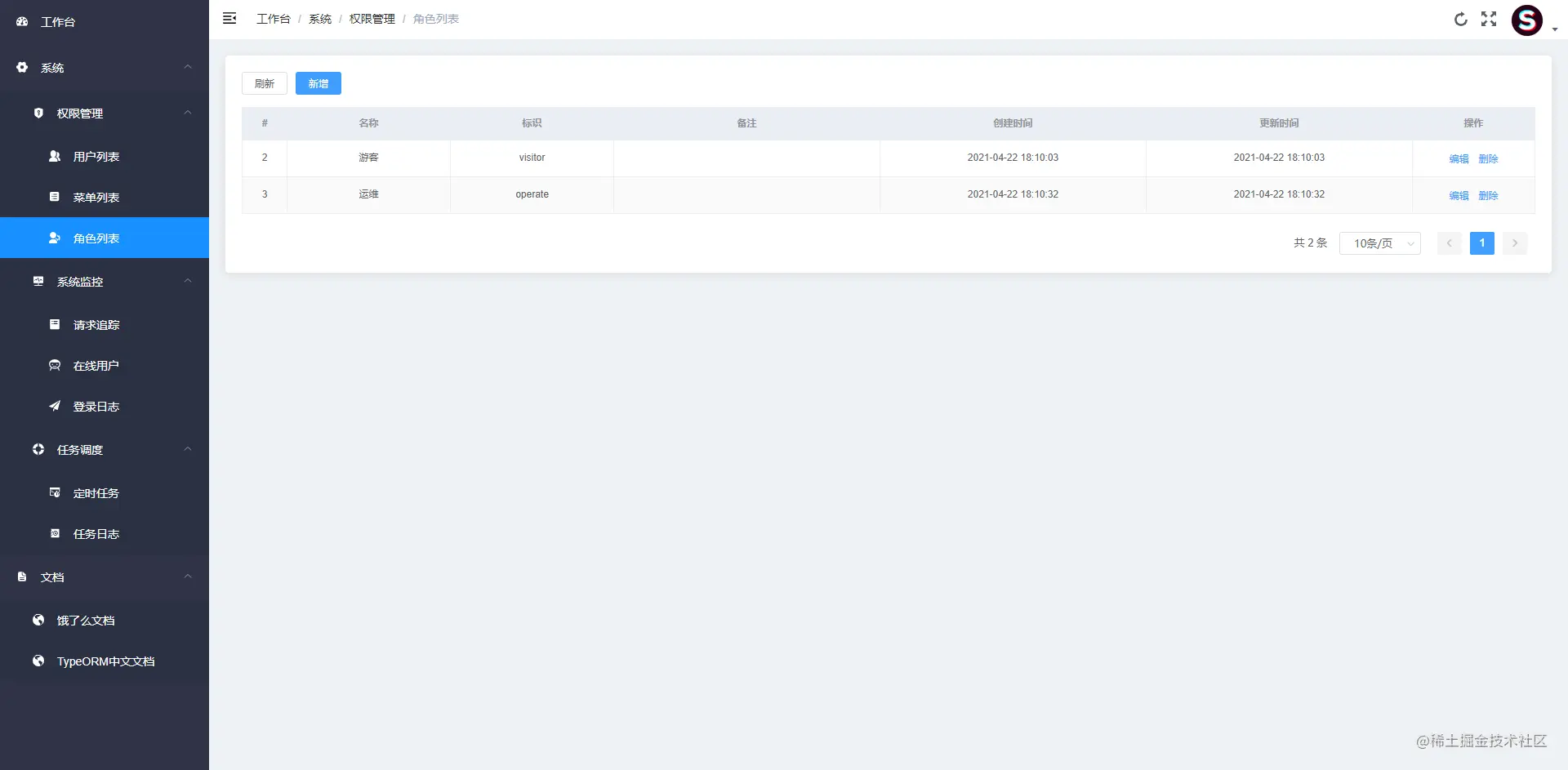Viewport: 1568px width, 770px height.
Task: Click the 名称 column header
Action: 369,123
